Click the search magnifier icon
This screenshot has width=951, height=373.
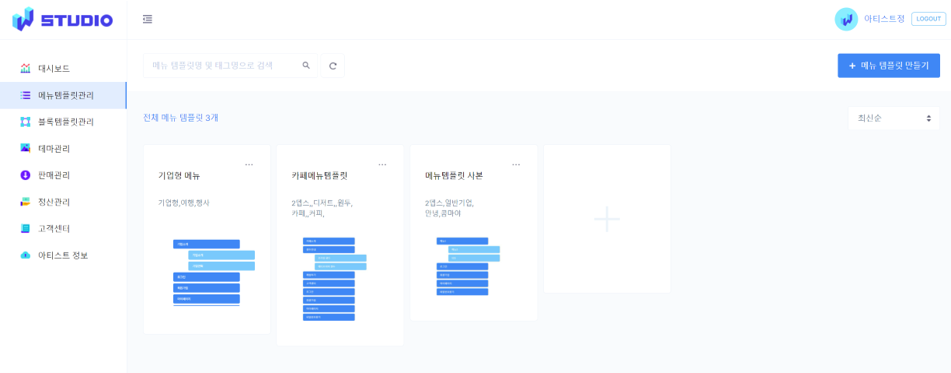(x=306, y=66)
